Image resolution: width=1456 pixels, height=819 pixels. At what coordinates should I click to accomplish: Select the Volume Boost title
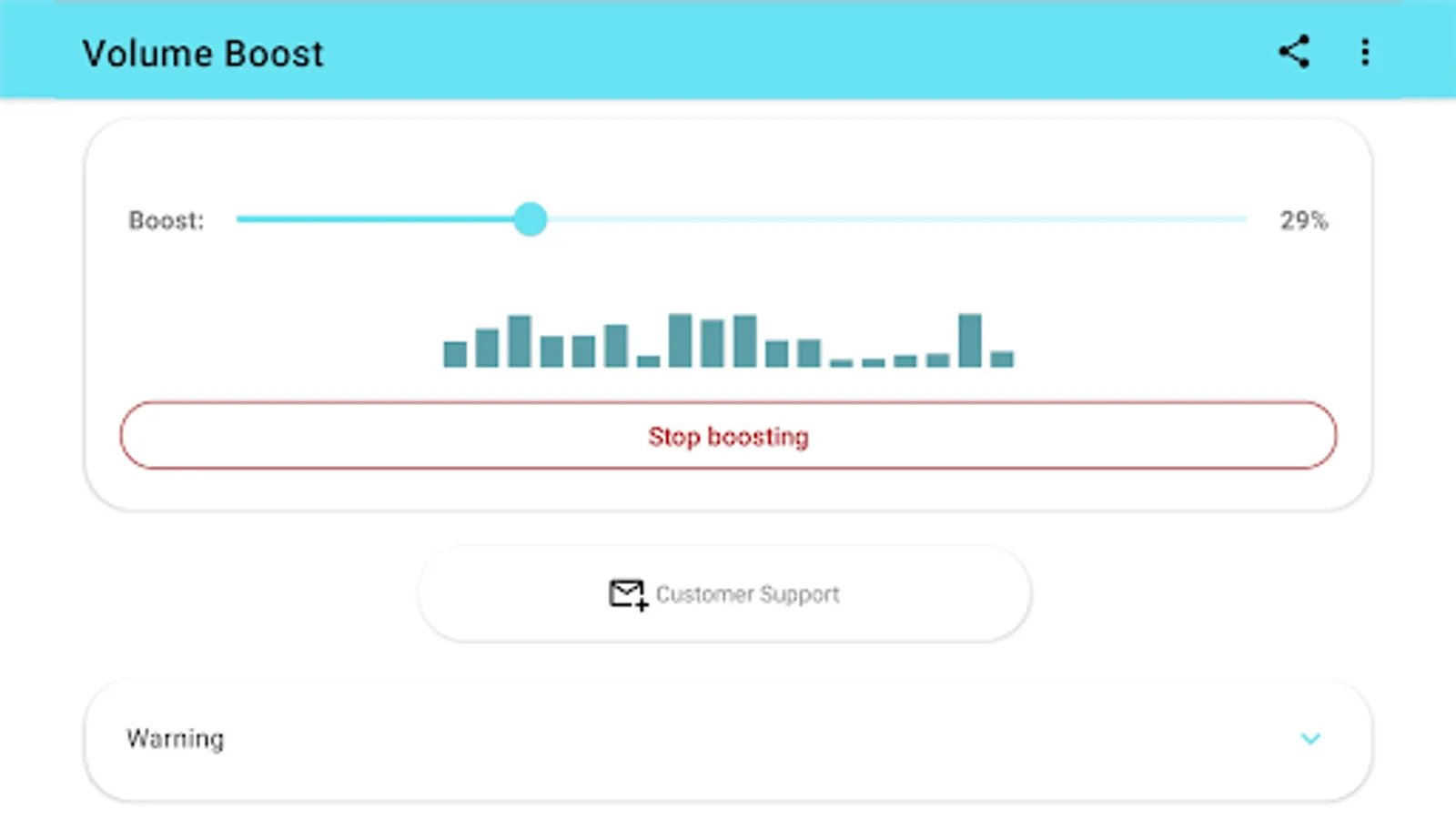pyautogui.click(x=204, y=53)
